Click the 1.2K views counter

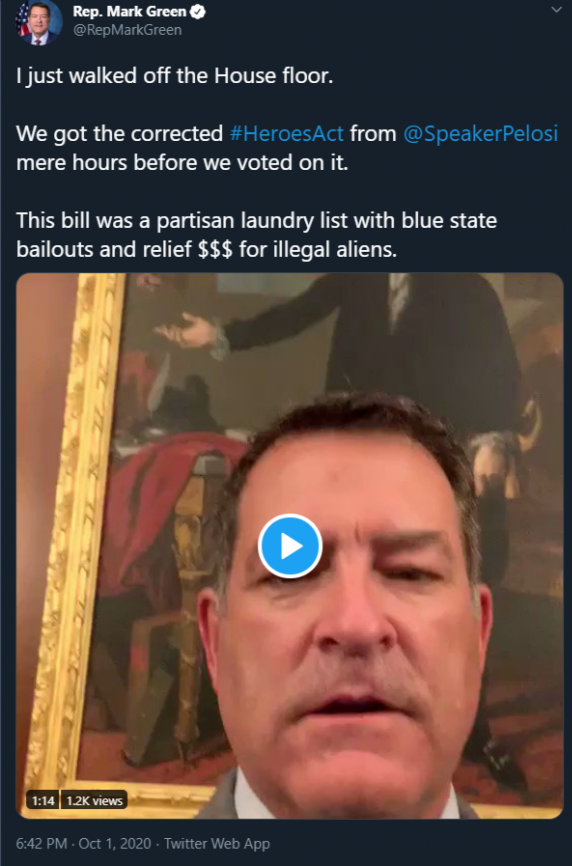tap(94, 800)
